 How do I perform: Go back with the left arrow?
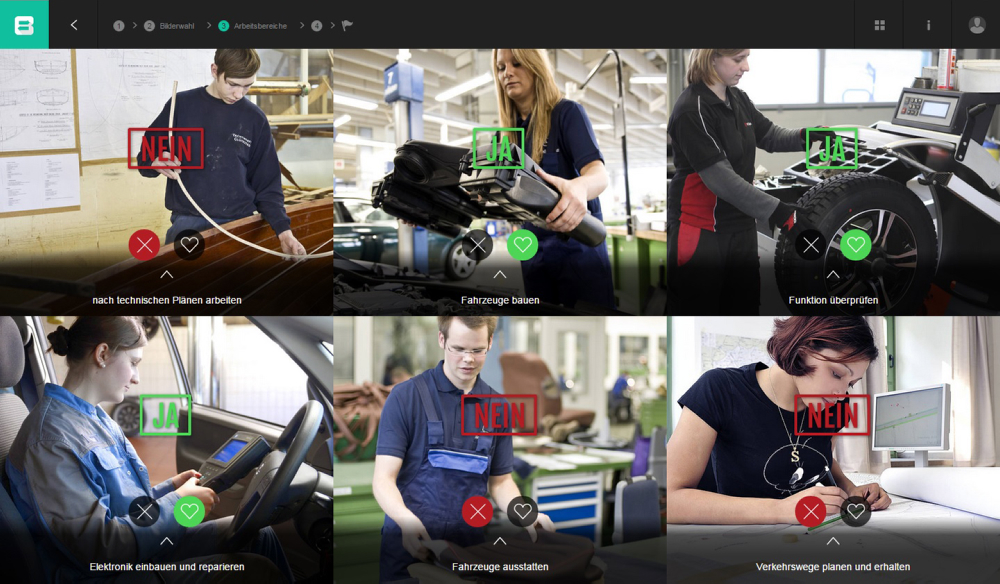click(x=74, y=25)
